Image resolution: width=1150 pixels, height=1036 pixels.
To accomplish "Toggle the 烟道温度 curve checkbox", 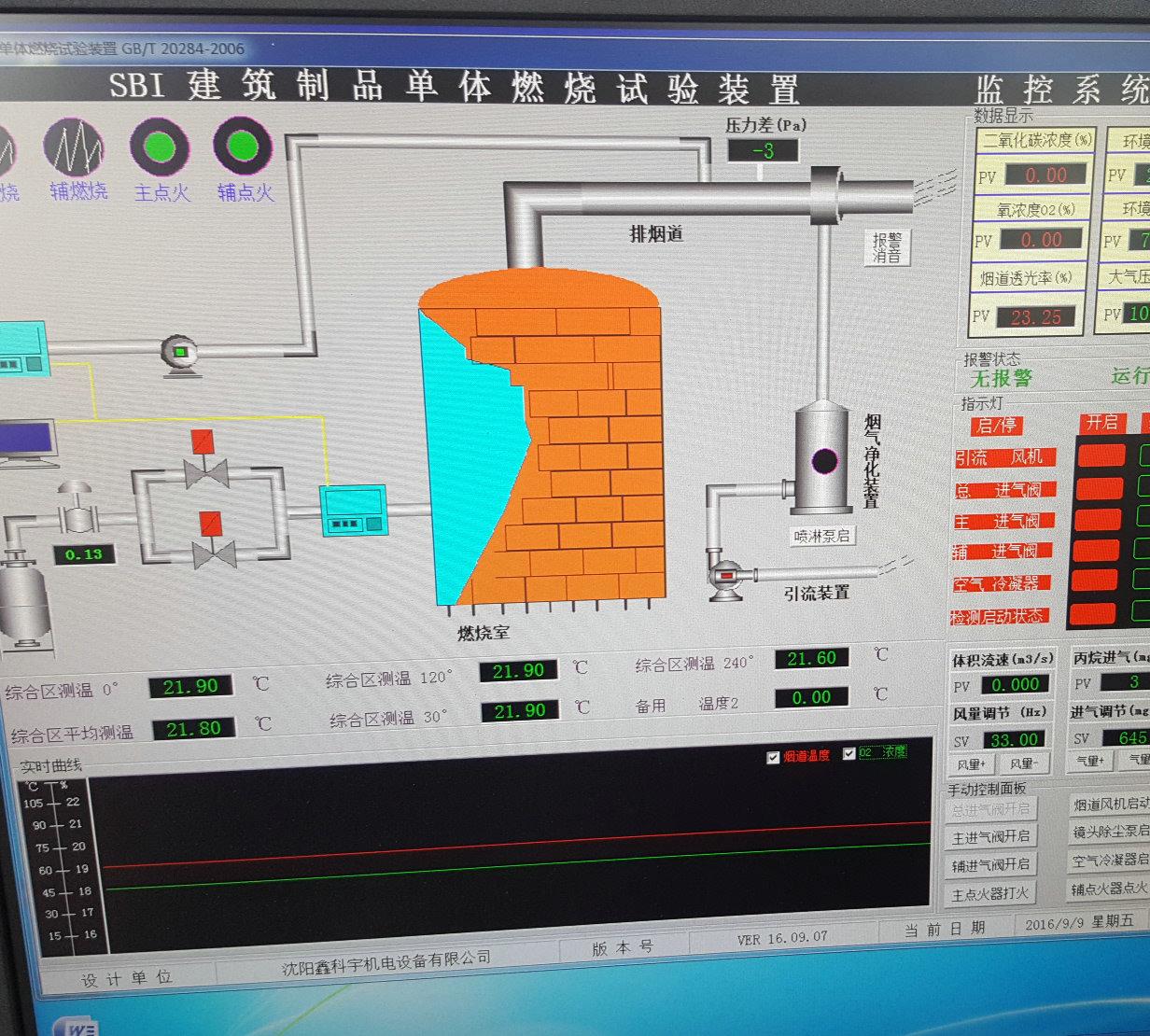I will click(x=773, y=758).
